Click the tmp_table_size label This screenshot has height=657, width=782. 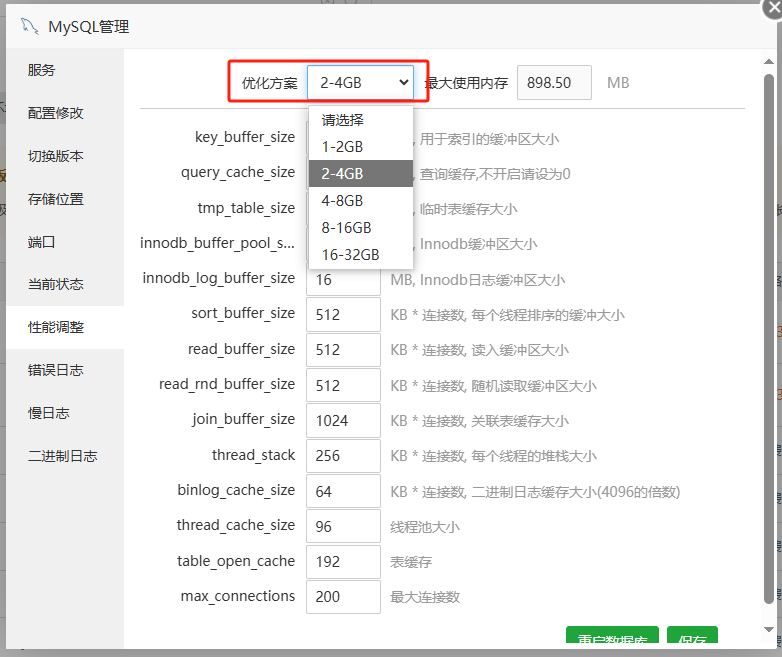(246, 208)
